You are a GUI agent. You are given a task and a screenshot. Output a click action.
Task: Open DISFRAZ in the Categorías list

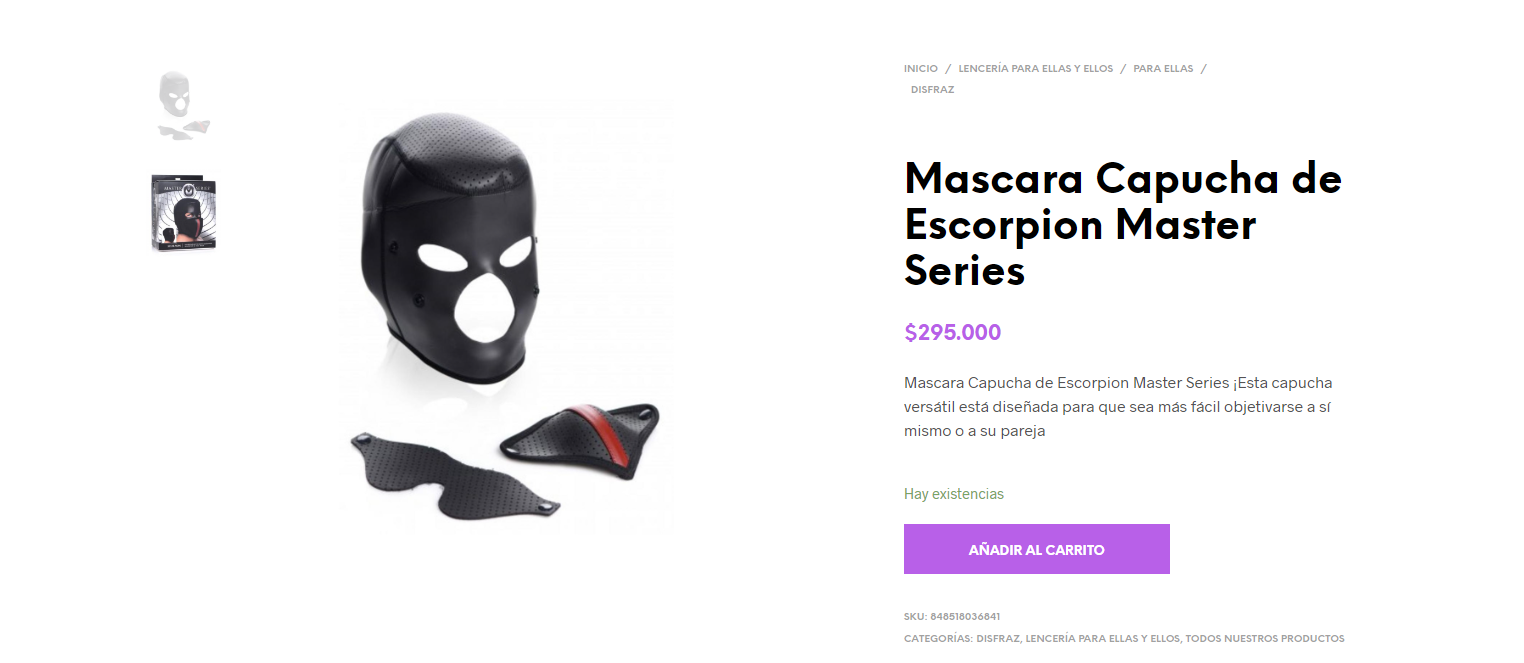[998, 638]
